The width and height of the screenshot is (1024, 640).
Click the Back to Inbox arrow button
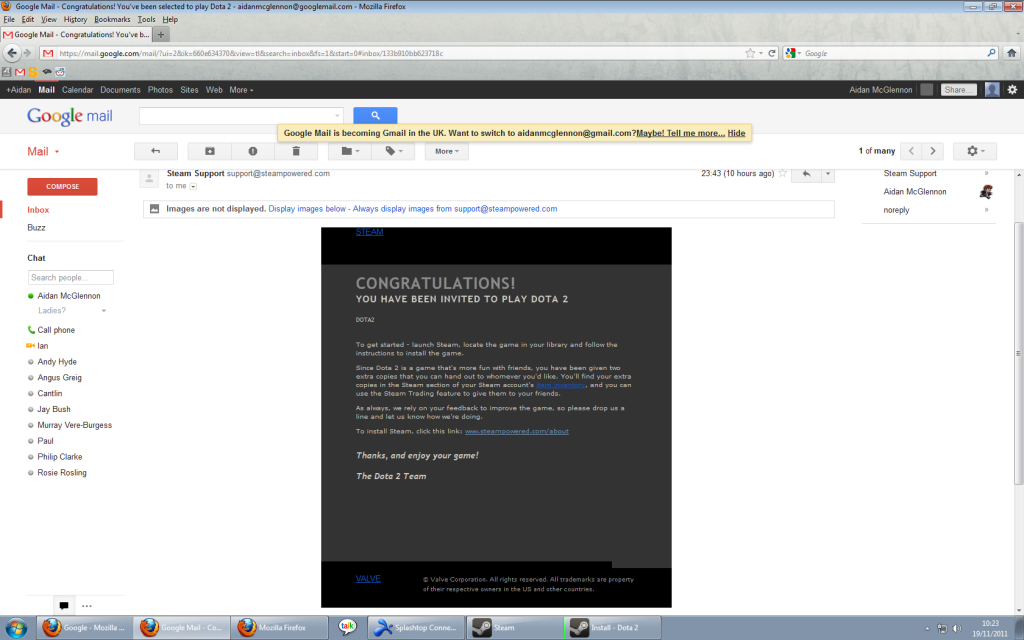coord(155,151)
